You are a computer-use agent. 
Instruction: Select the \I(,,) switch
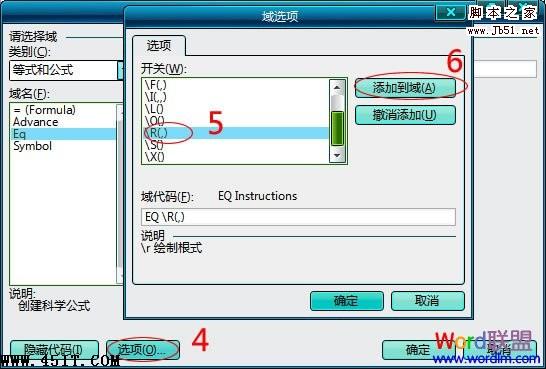tap(235, 96)
